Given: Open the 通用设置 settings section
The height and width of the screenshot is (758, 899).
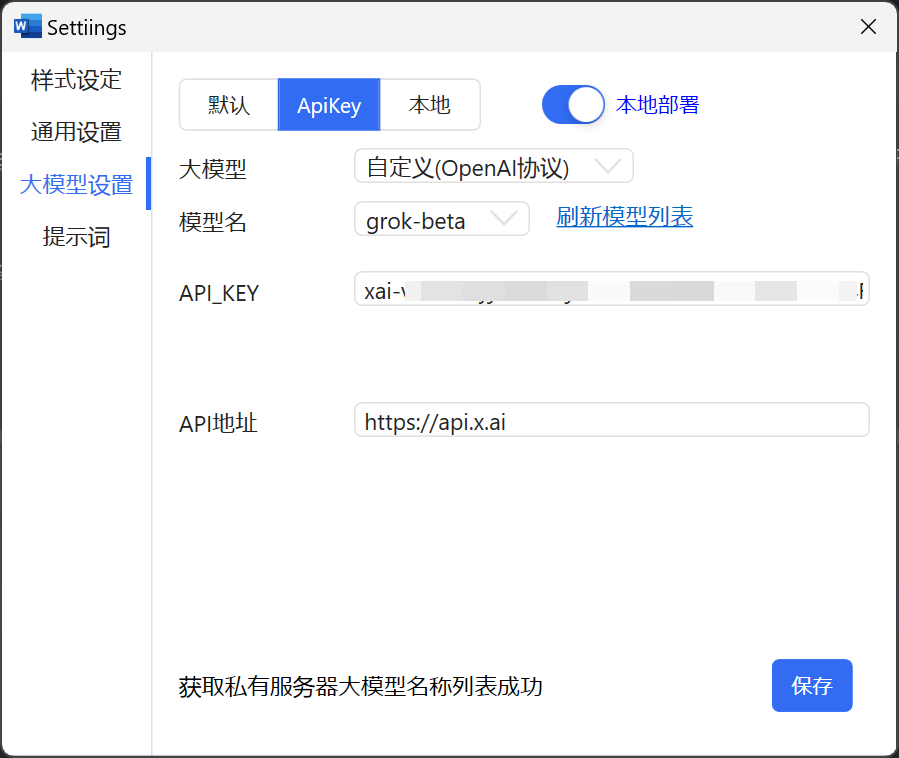Looking at the screenshot, I should (x=76, y=132).
